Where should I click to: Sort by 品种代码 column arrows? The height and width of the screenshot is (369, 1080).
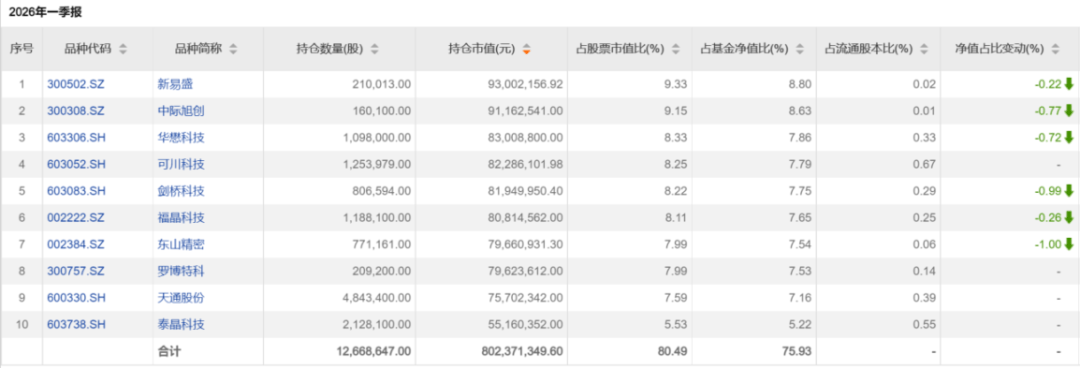[x=123, y=49]
